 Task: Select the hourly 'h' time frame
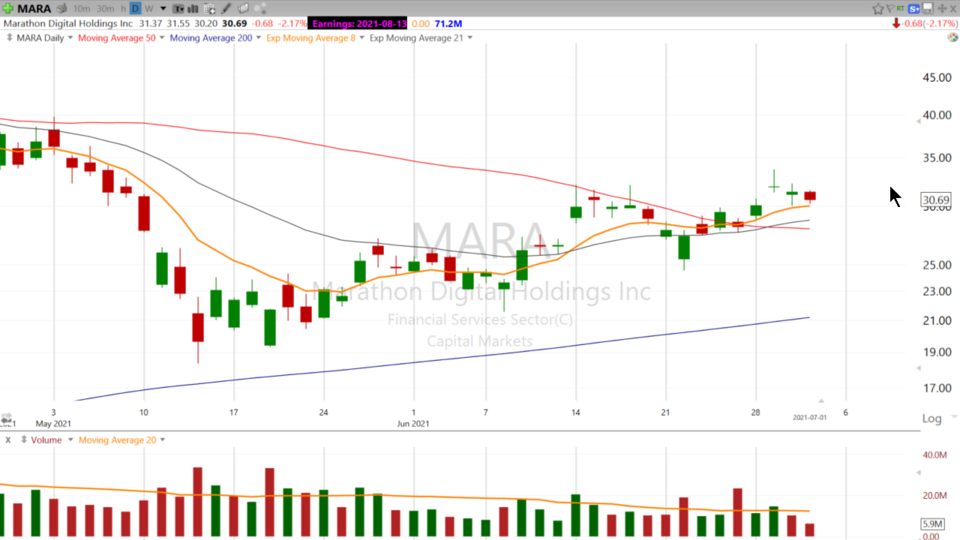(x=123, y=9)
